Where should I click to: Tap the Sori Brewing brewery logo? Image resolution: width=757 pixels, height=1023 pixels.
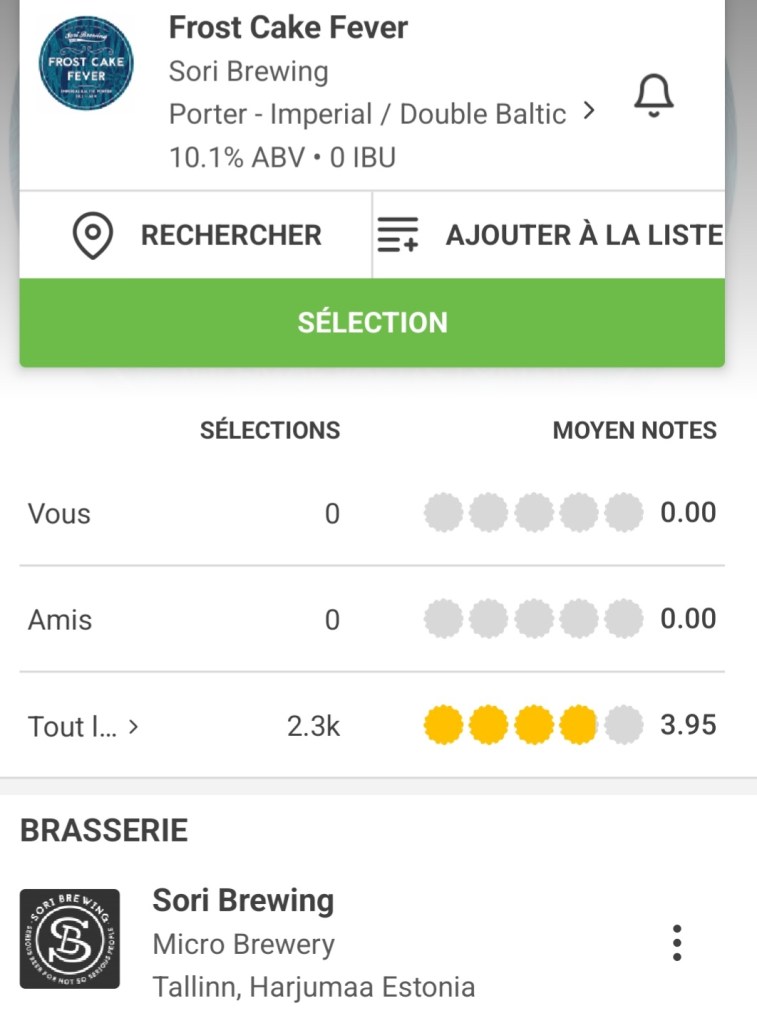click(70, 939)
